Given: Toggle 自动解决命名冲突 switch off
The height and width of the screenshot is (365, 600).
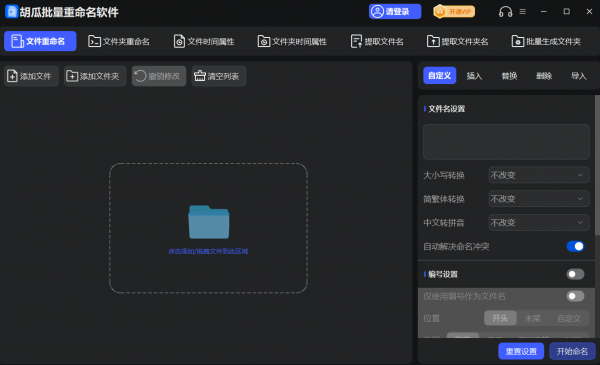Looking at the screenshot, I should click(x=575, y=246).
